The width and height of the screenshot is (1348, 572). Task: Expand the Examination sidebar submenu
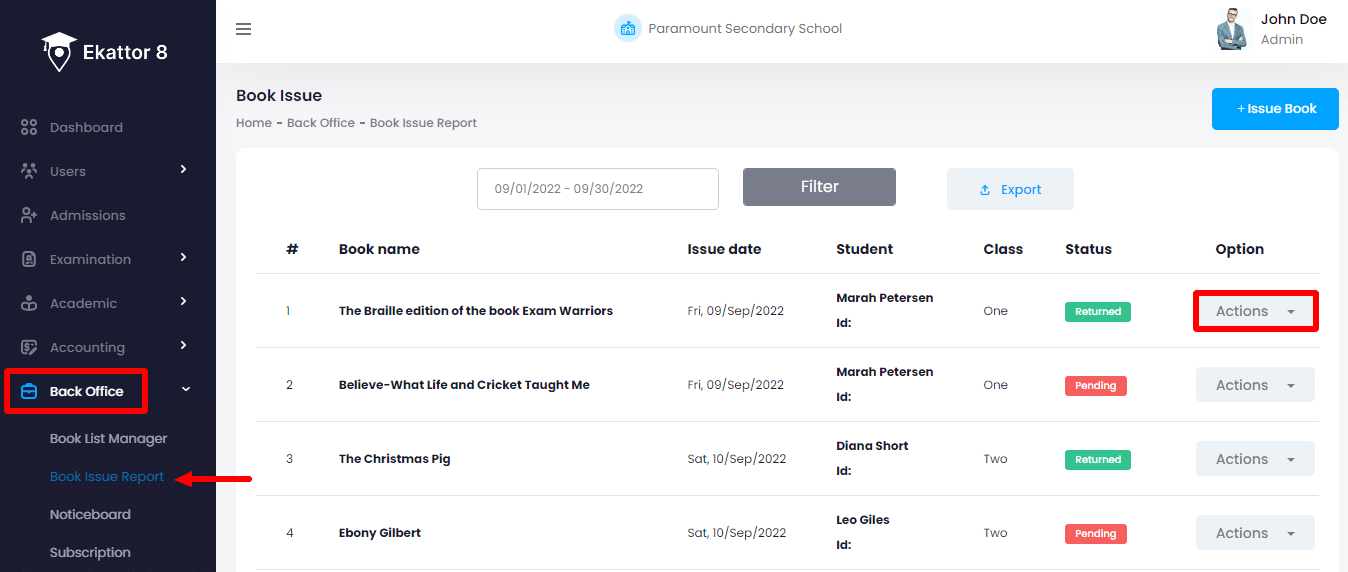pos(184,258)
